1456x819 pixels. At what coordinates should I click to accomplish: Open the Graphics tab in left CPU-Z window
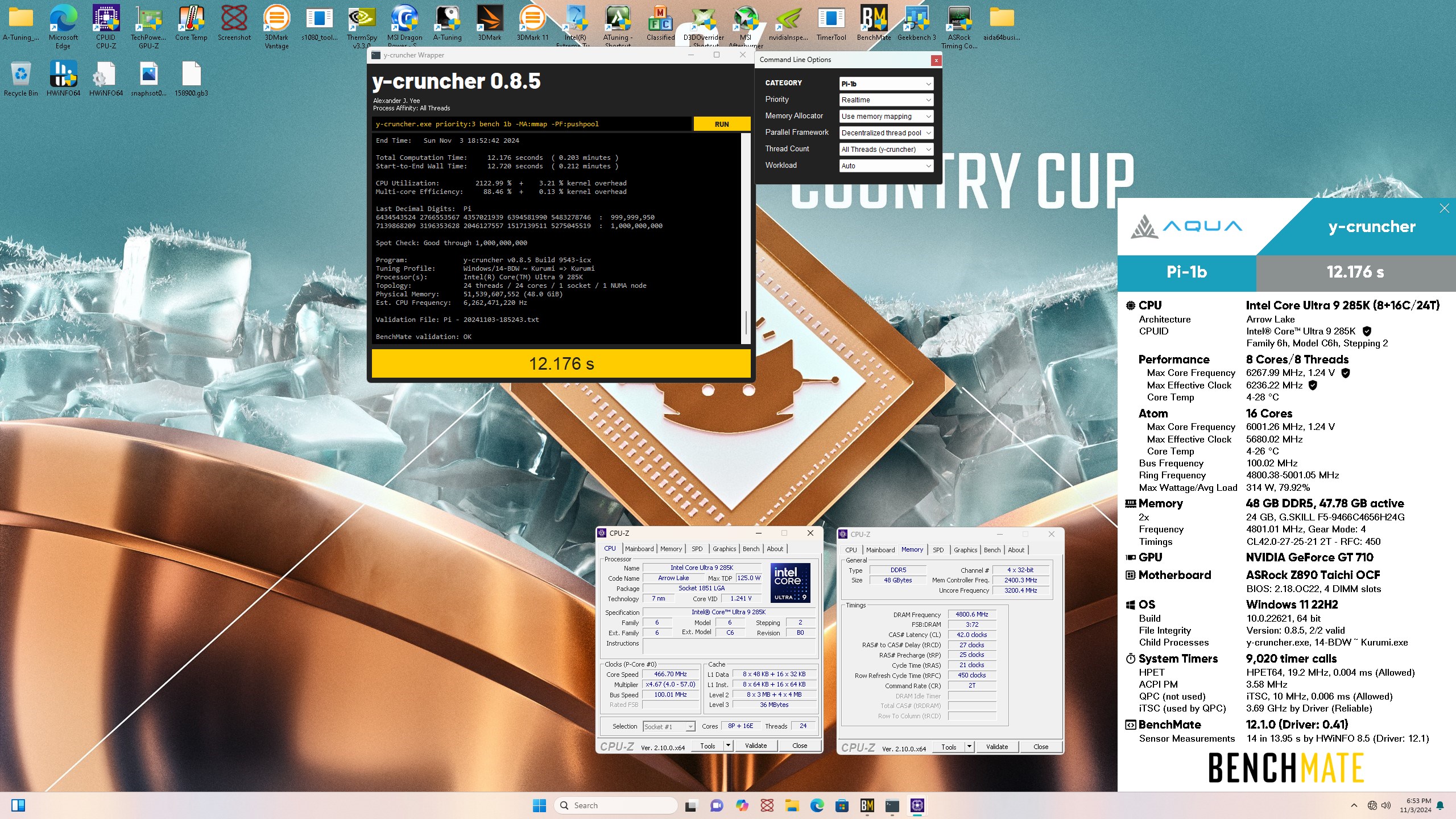[x=724, y=549]
